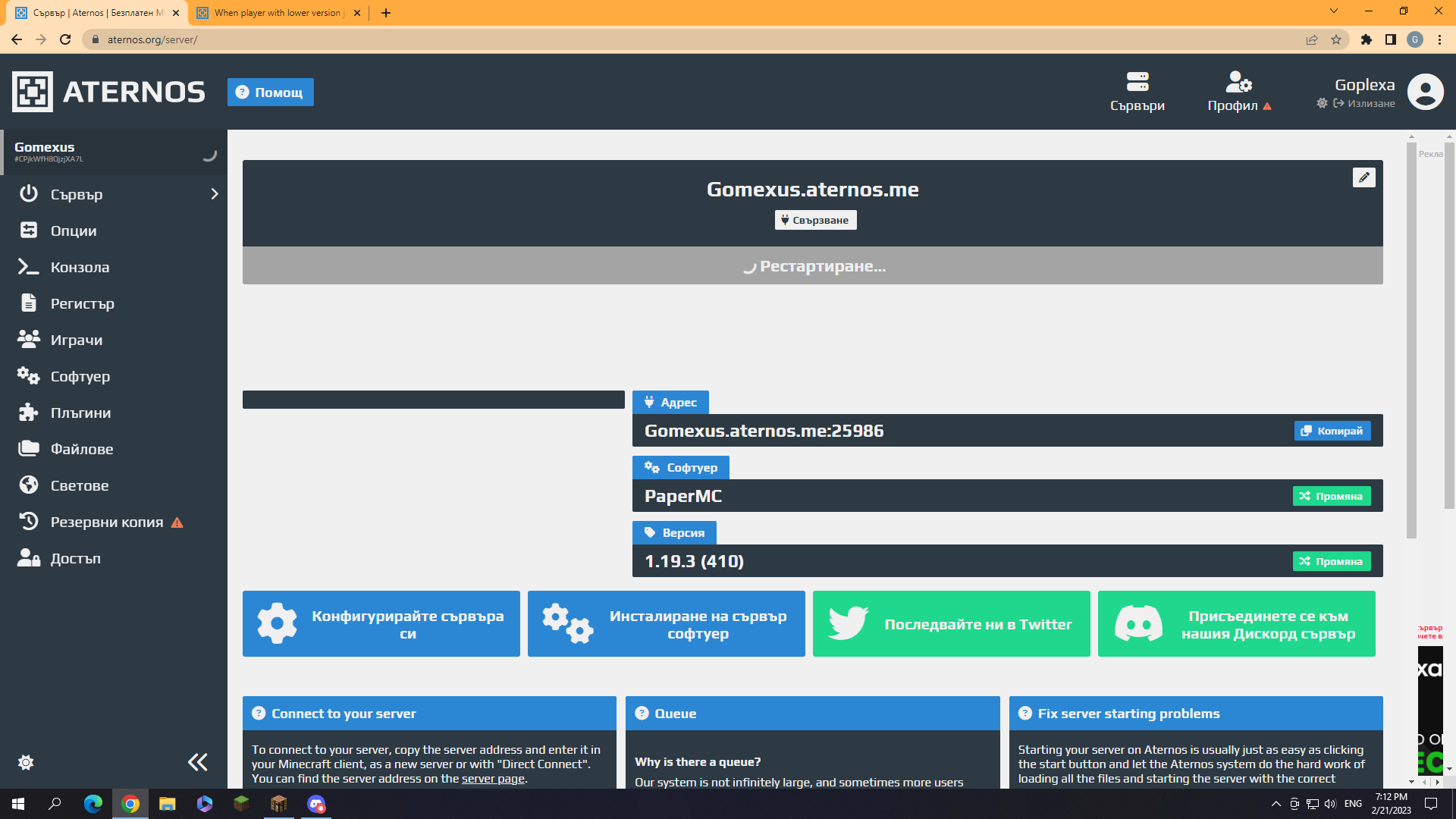Click the pencil edit icon
1456x819 pixels.
point(1364,177)
